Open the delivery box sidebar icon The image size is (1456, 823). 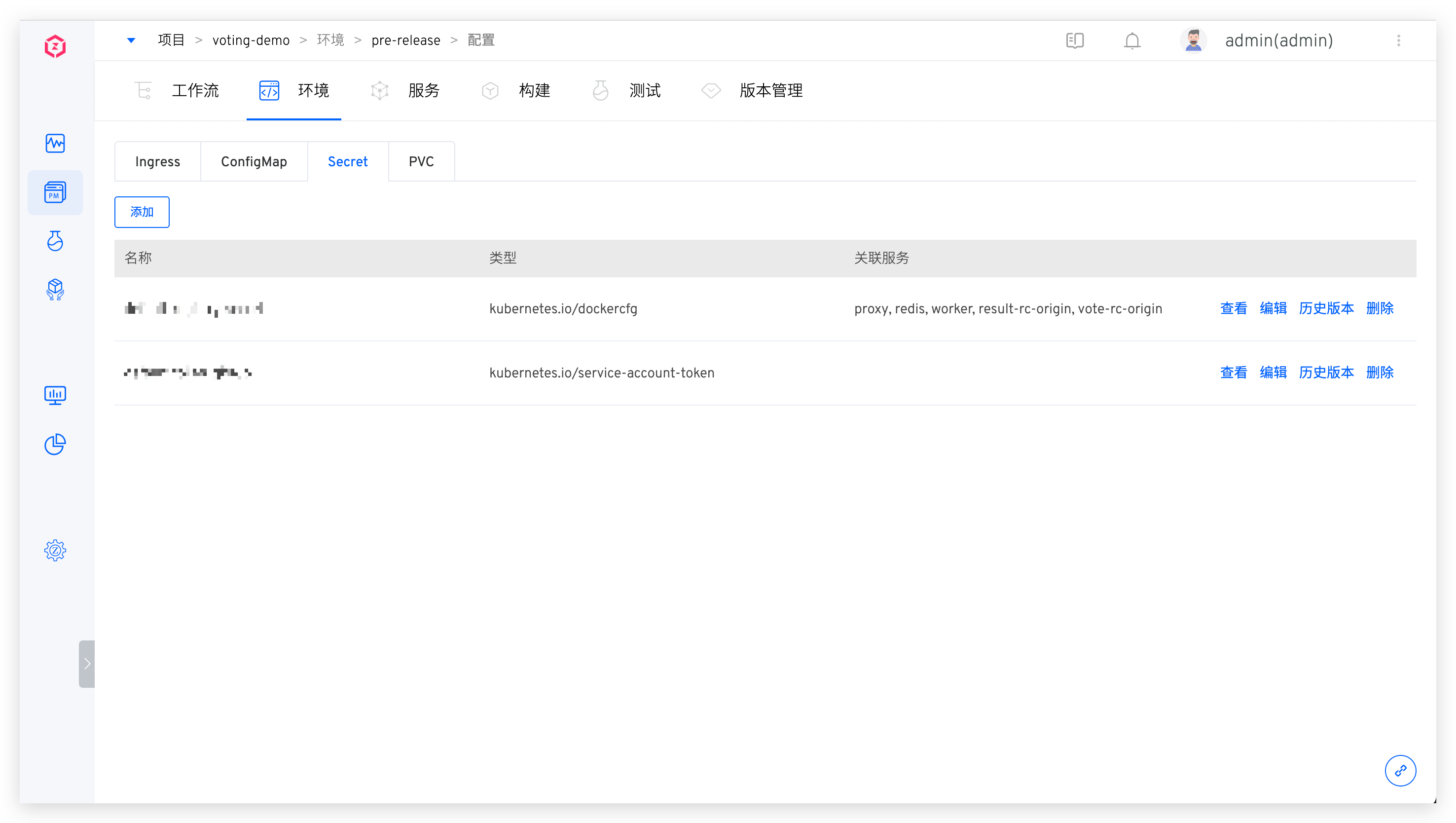(x=55, y=290)
